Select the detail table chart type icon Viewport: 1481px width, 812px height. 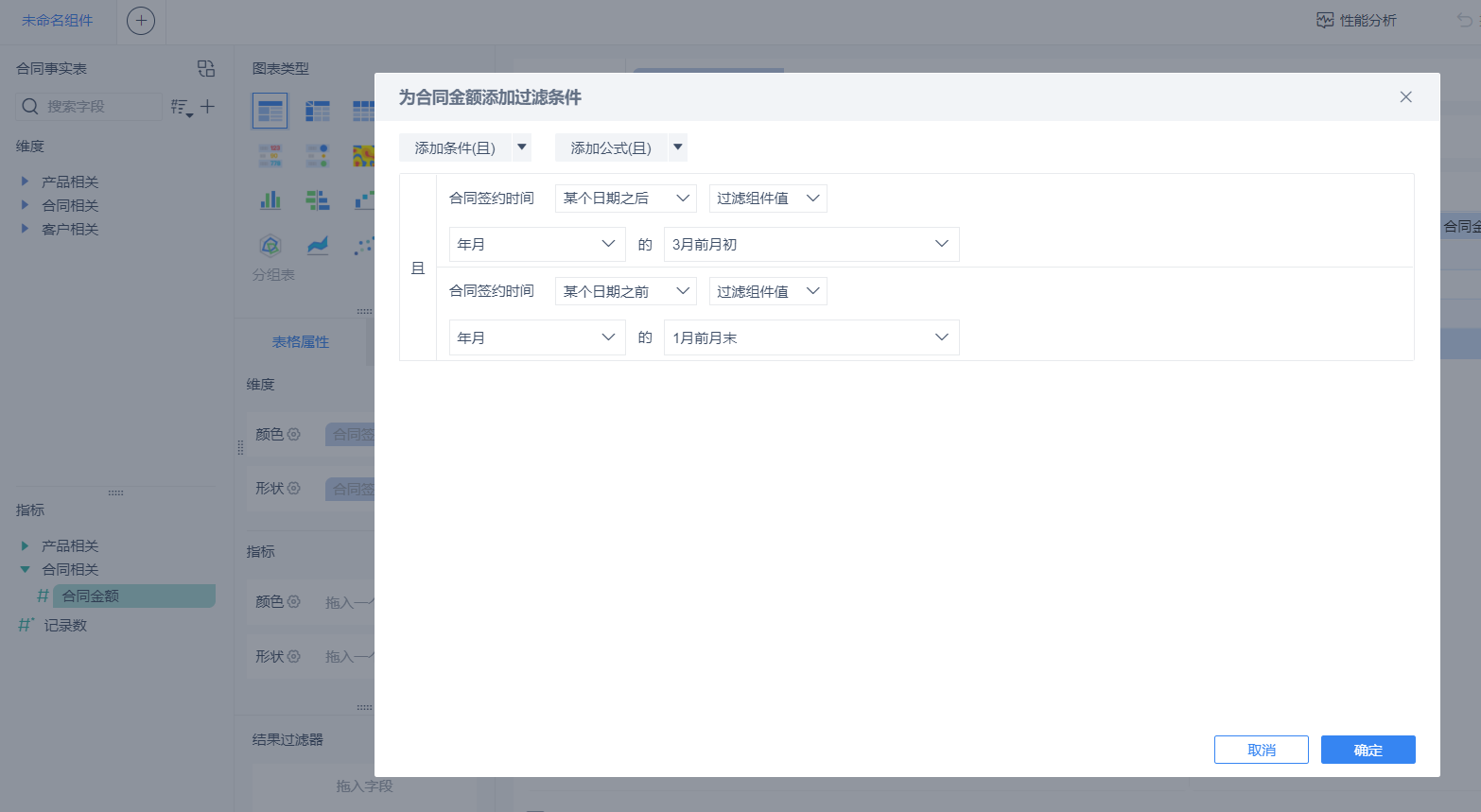[x=364, y=111]
